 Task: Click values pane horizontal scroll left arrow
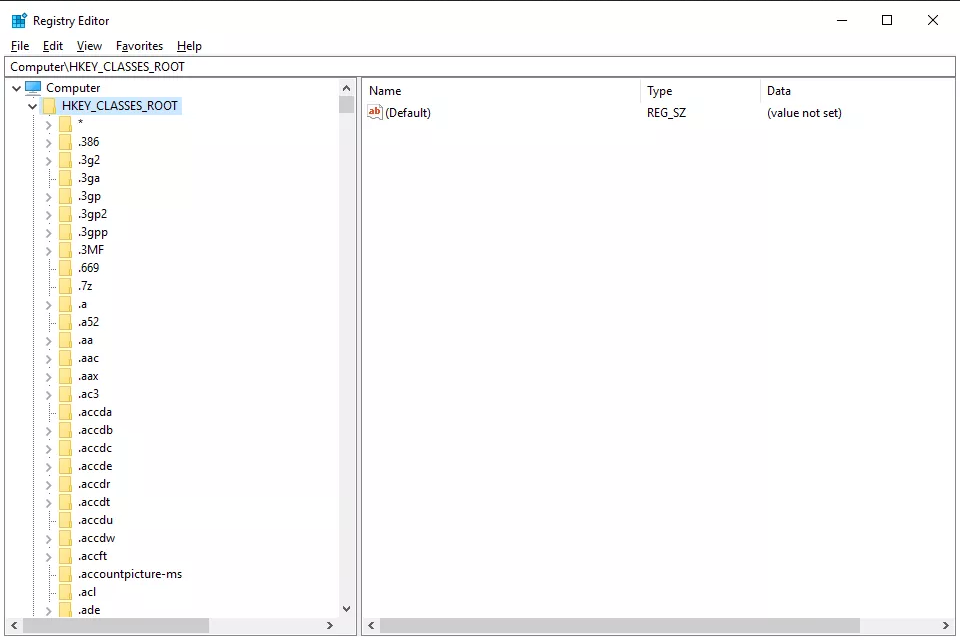(371, 625)
